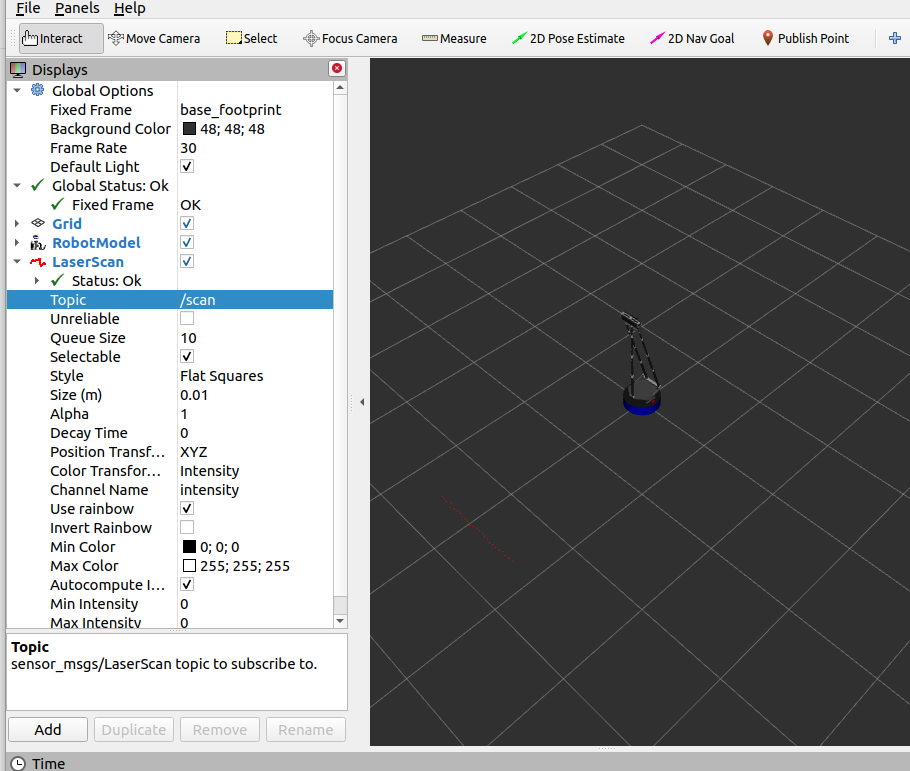
Task: Click the Displays scrollbar down arrow
Action: [340, 621]
